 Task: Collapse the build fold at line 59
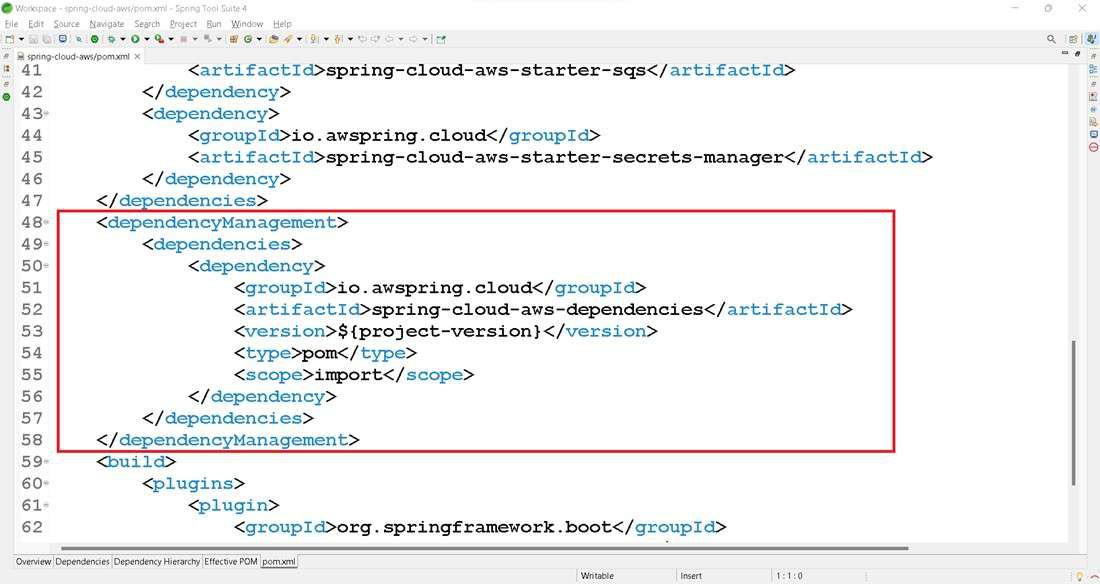click(46, 461)
